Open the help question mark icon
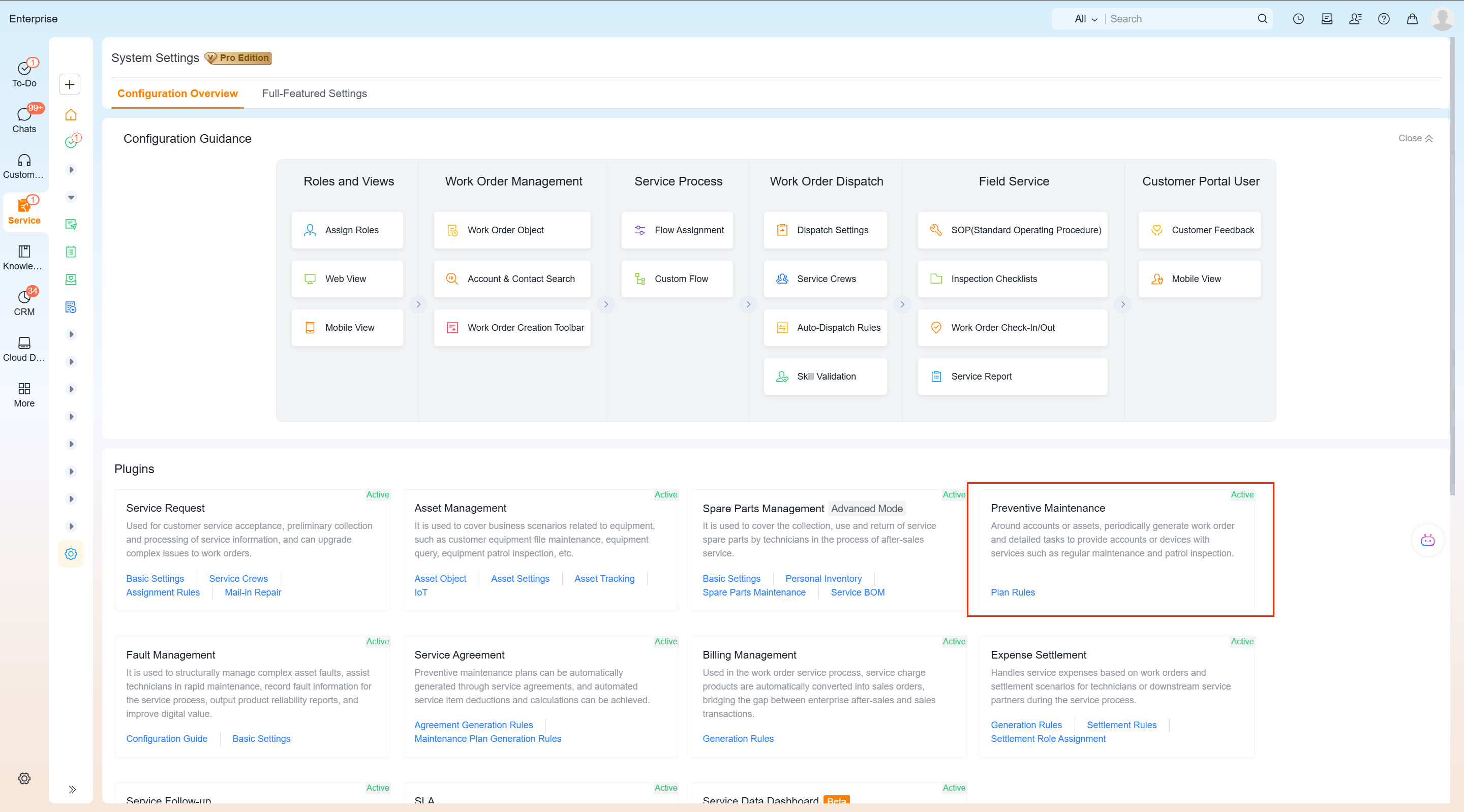 pyautogui.click(x=1383, y=19)
